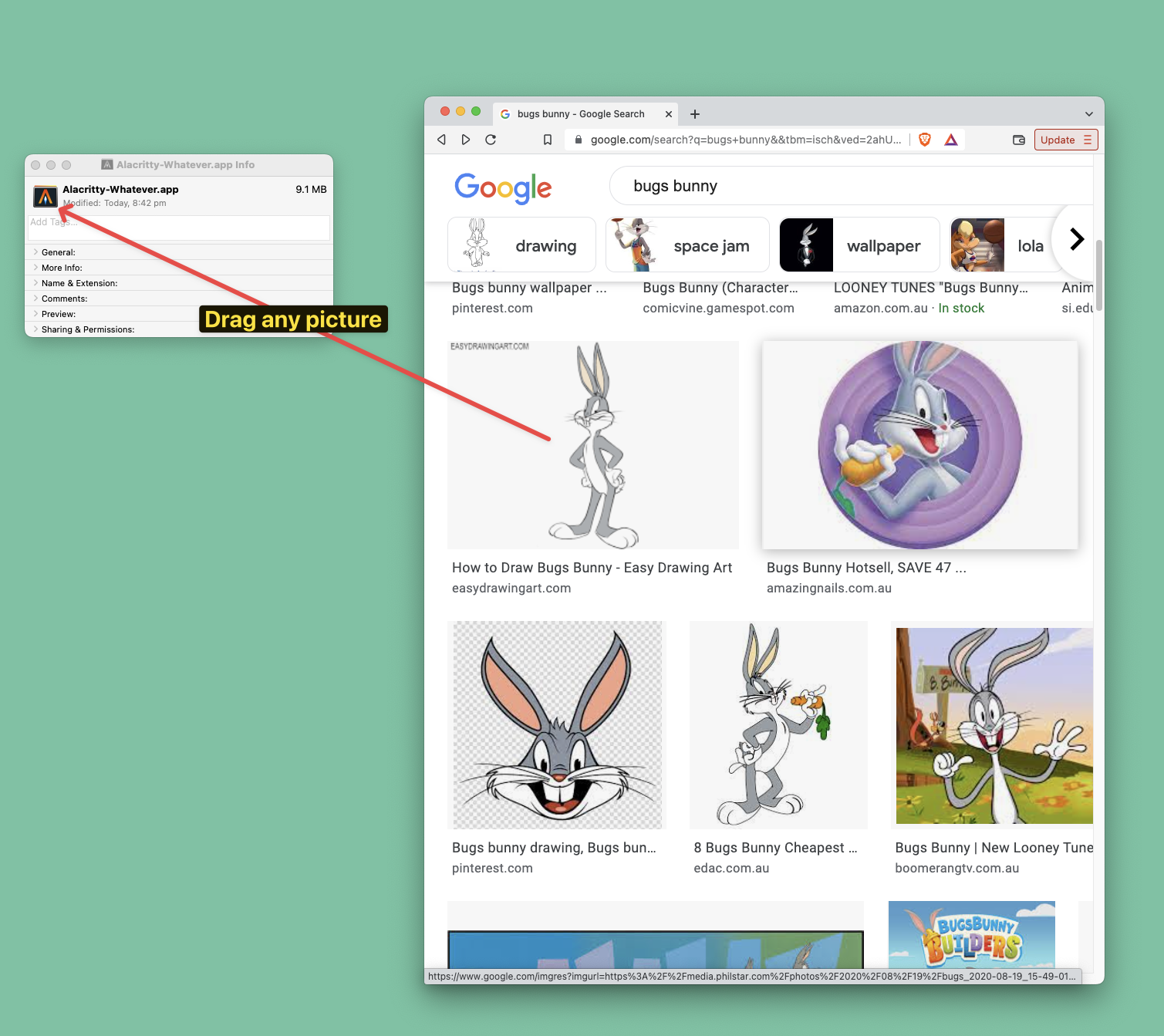
Task: Select the space jam filter chip
Action: click(x=687, y=245)
